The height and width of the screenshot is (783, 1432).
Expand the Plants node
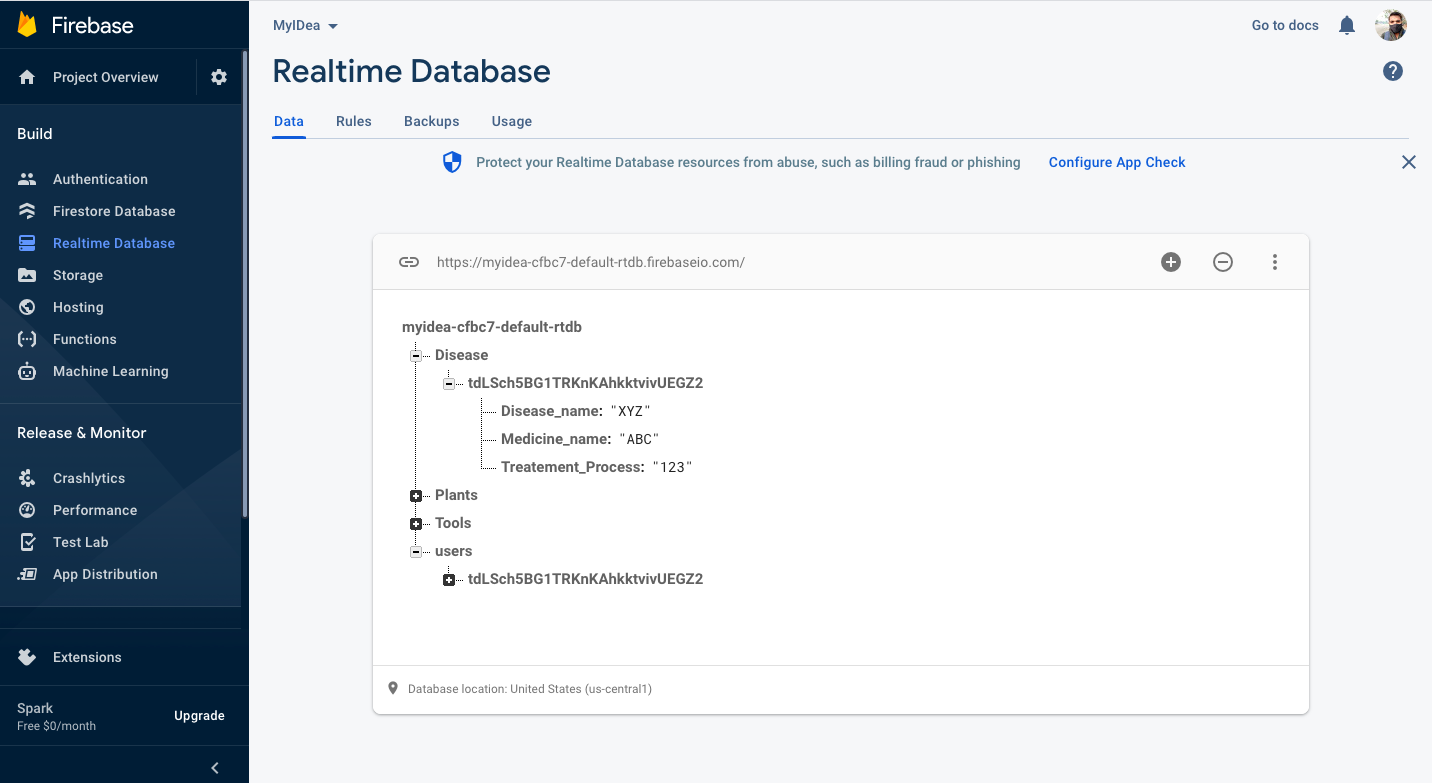(415, 496)
